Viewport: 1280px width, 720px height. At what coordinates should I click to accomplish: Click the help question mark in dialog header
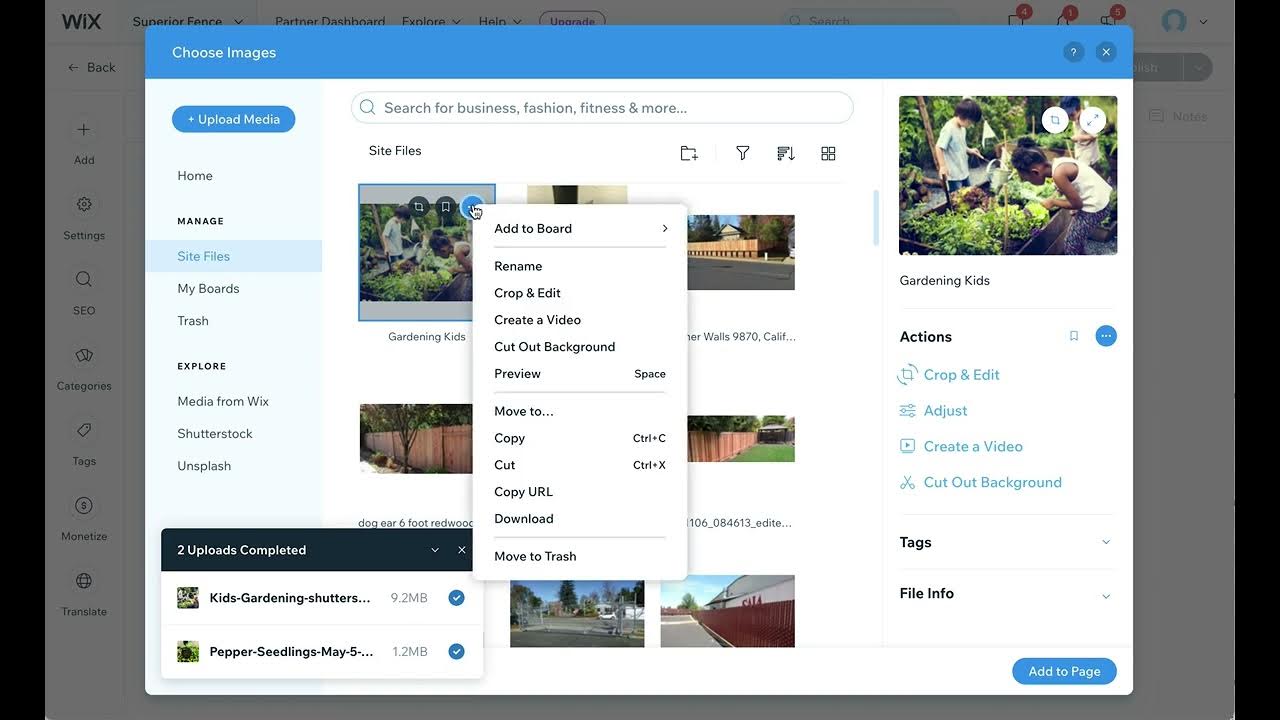[1074, 52]
